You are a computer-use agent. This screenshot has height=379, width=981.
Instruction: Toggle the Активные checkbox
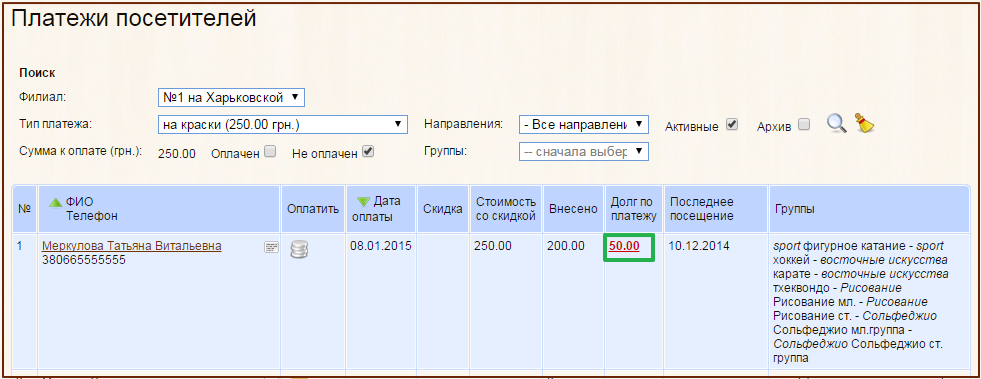coord(732,124)
